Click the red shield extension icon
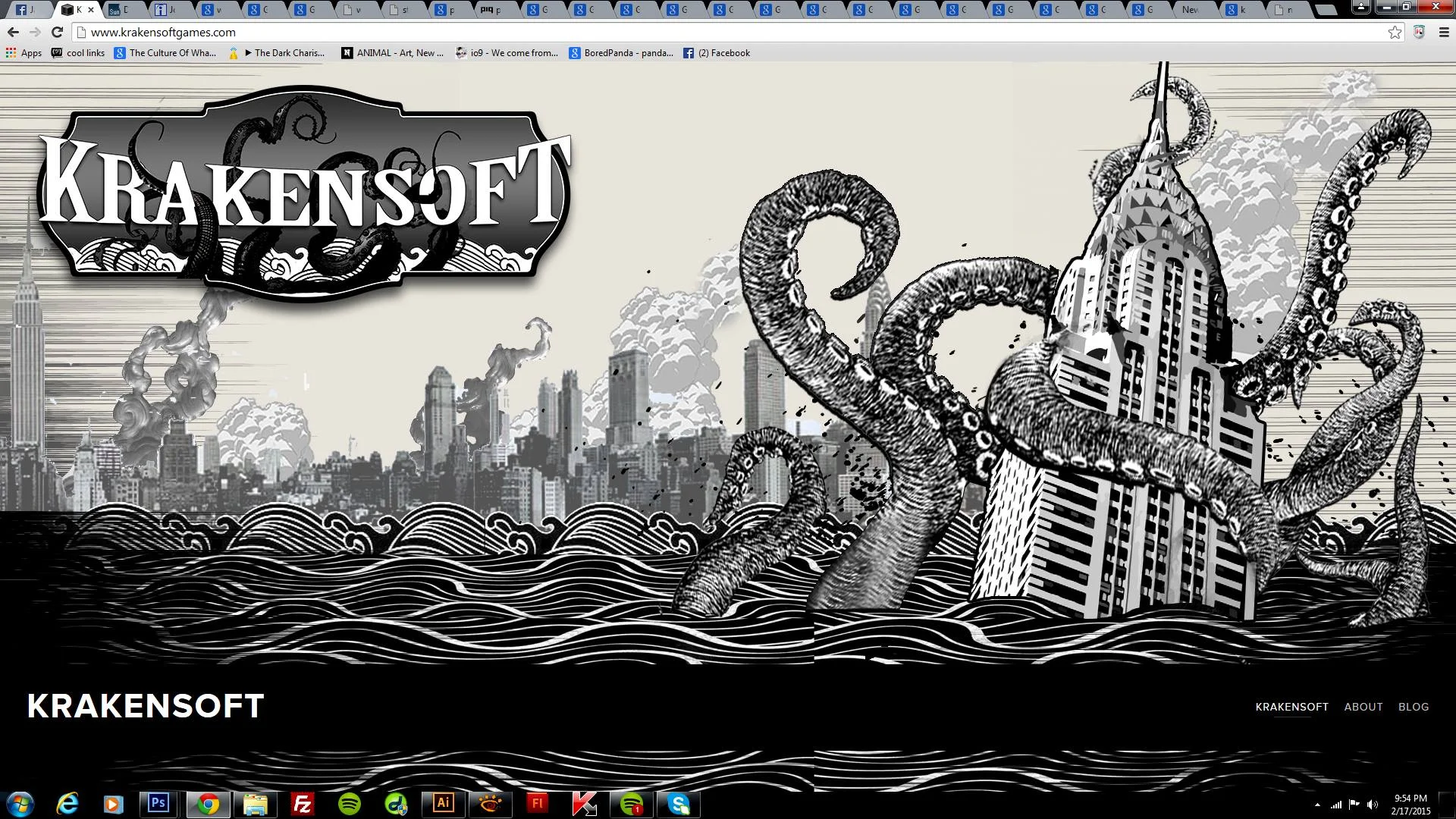 tap(1420, 32)
